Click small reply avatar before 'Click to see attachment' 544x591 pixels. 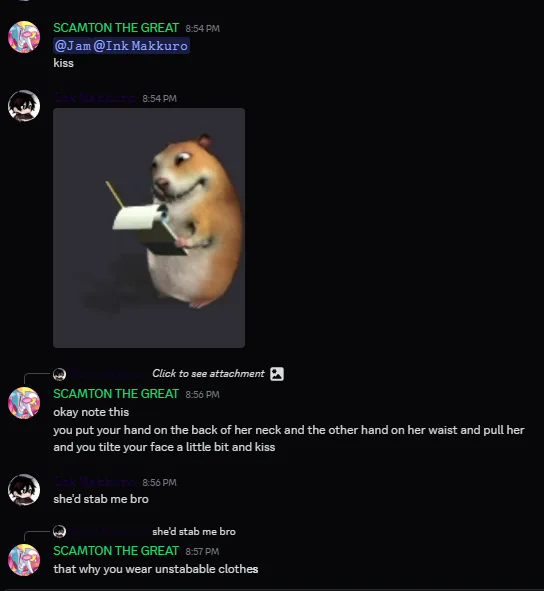click(60, 374)
